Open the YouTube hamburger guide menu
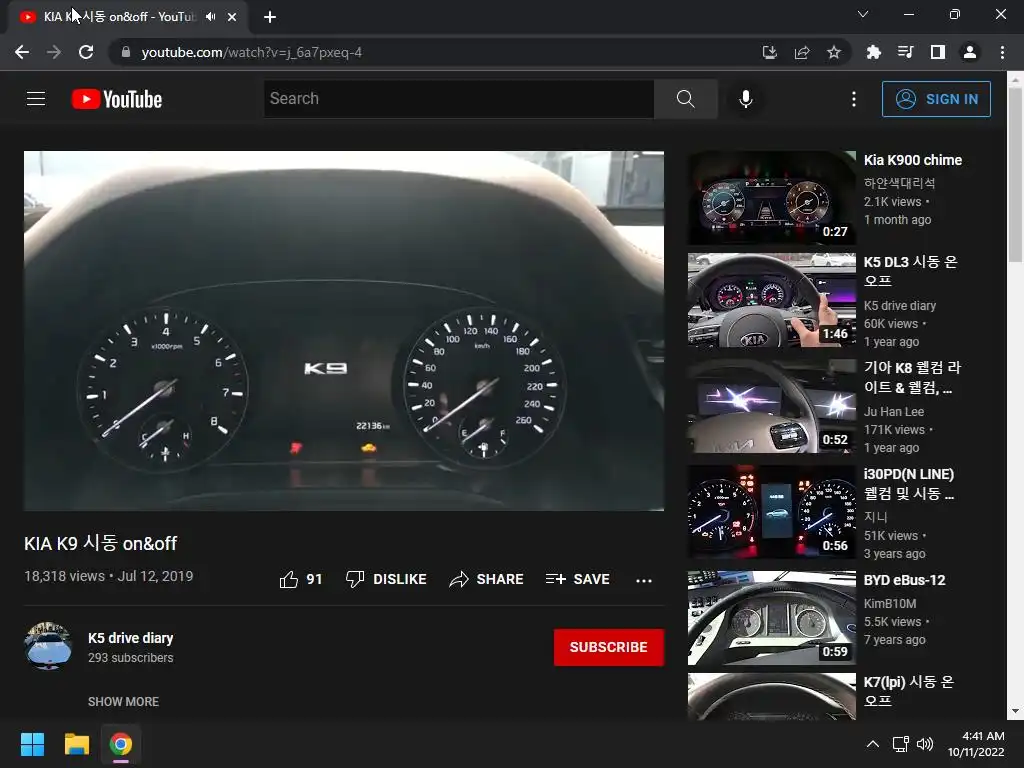The height and width of the screenshot is (768, 1024). (x=36, y=99)
